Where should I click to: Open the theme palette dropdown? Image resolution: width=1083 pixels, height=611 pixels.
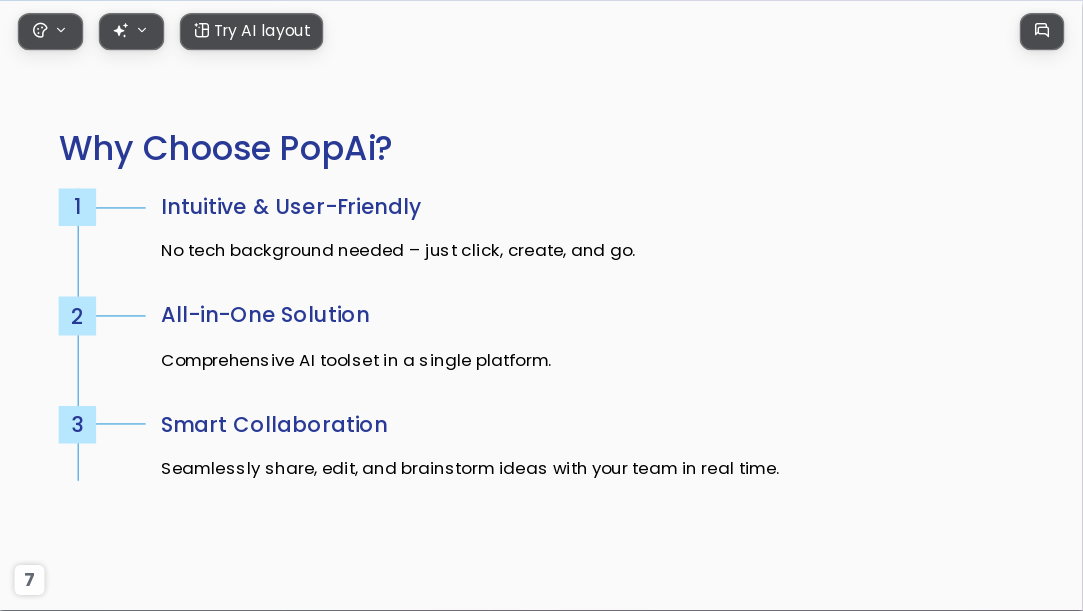(x=50, y=31)
